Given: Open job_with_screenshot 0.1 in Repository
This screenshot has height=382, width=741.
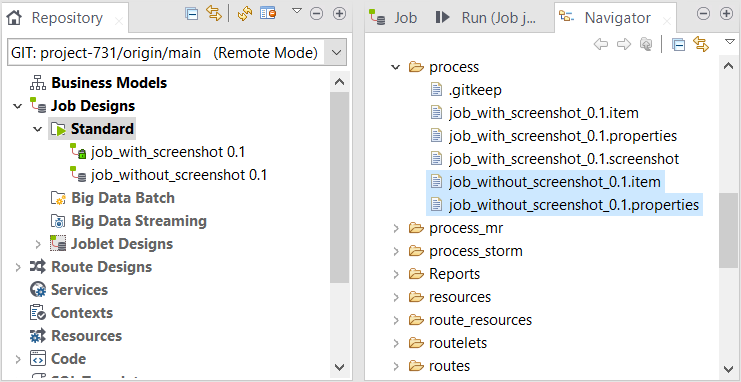Looking at the screenshot, I should [x=168, y=152].
